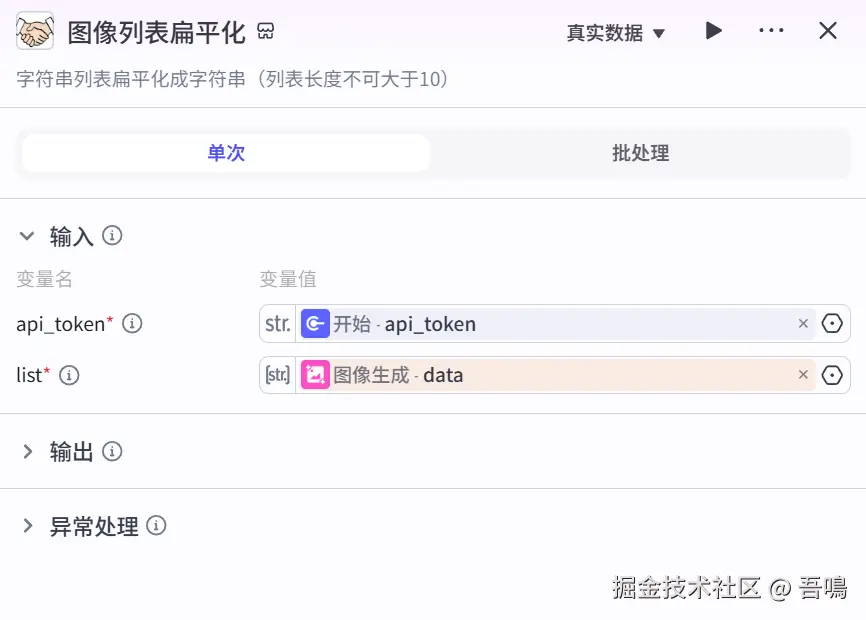Remove the 图像生成 data variable reference
Viewport: 866px width, 620px height.
(x=803, y=375)
